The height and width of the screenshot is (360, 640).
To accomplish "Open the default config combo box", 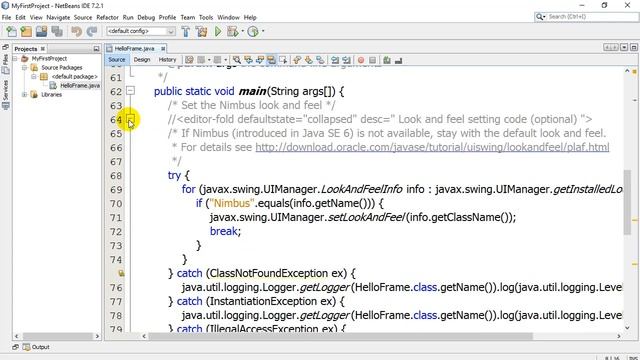I will [x=141, y=31].
